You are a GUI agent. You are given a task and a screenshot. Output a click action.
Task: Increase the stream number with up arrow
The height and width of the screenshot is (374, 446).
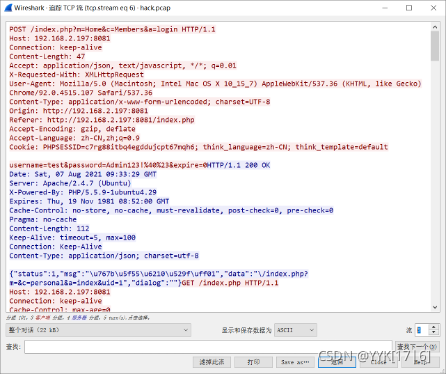coord(433,327)
